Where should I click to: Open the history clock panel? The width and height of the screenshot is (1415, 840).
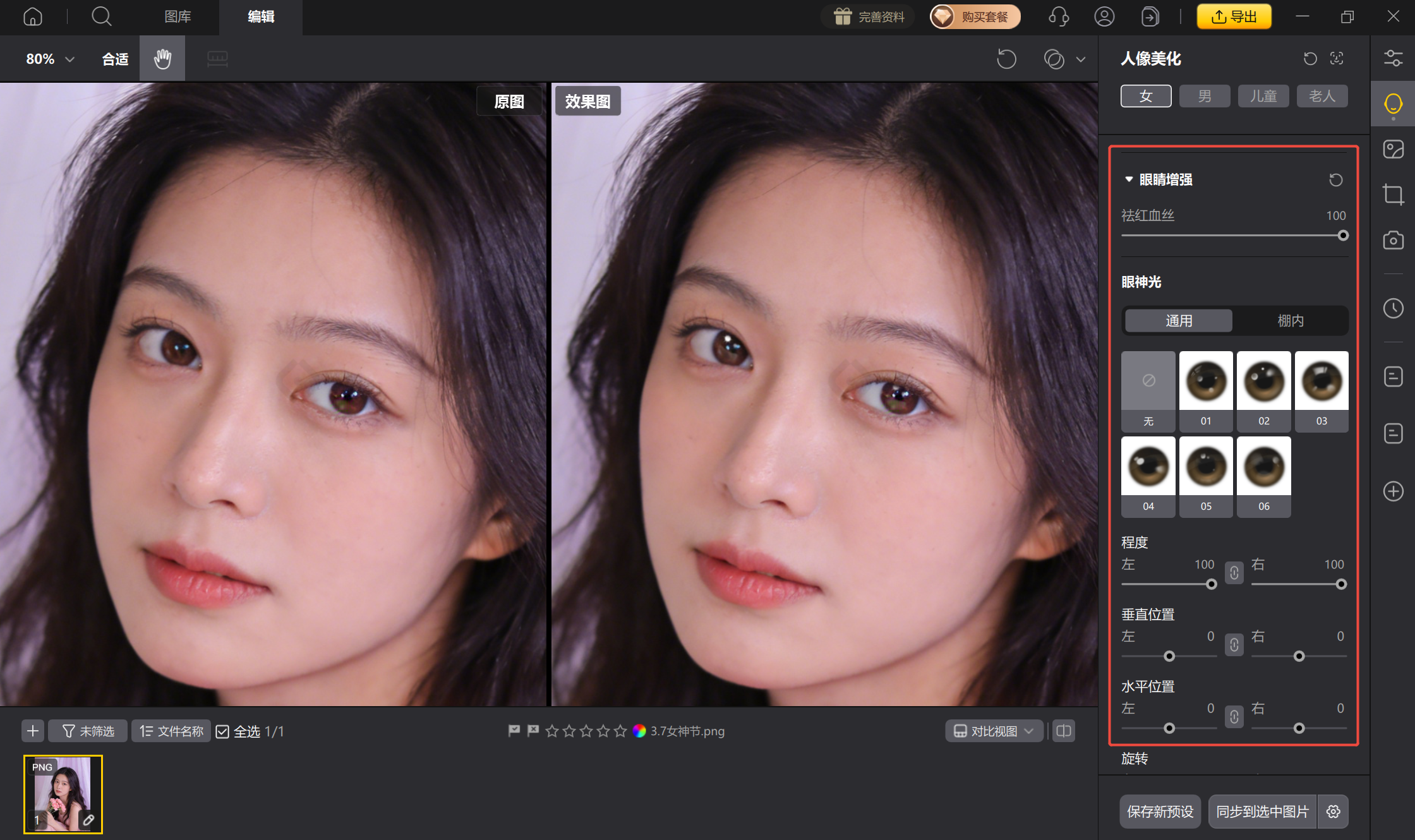pyautogui.click(x=1393, y=308)
